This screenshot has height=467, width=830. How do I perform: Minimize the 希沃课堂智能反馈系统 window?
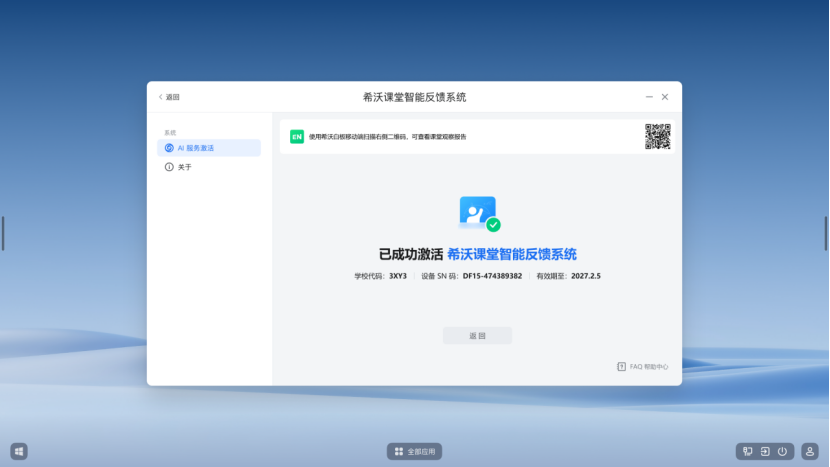(649, 97)
